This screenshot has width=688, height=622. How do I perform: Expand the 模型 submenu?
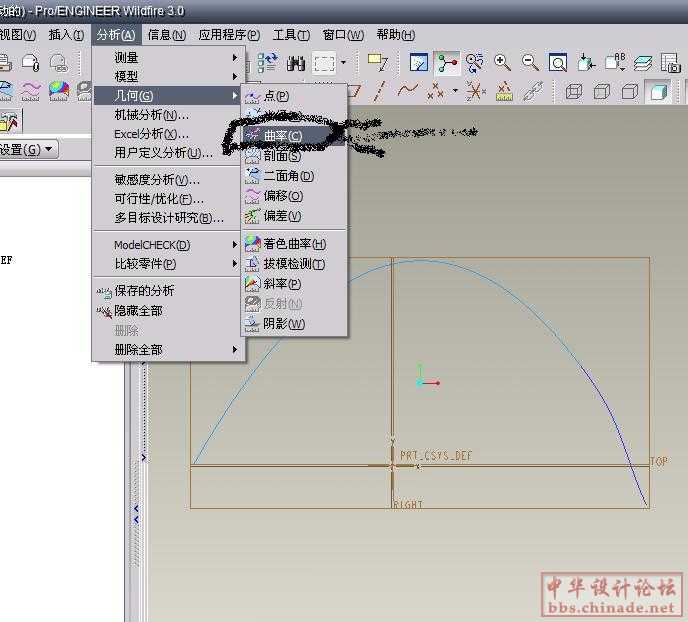[168, 76]
